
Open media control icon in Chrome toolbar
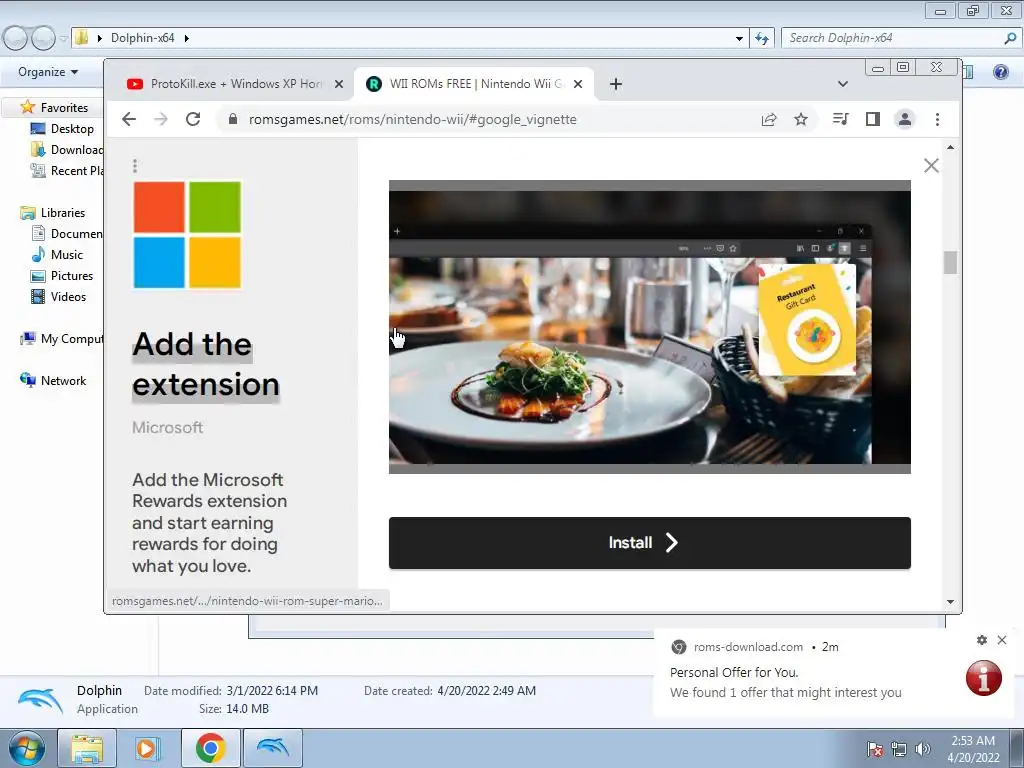840,119
